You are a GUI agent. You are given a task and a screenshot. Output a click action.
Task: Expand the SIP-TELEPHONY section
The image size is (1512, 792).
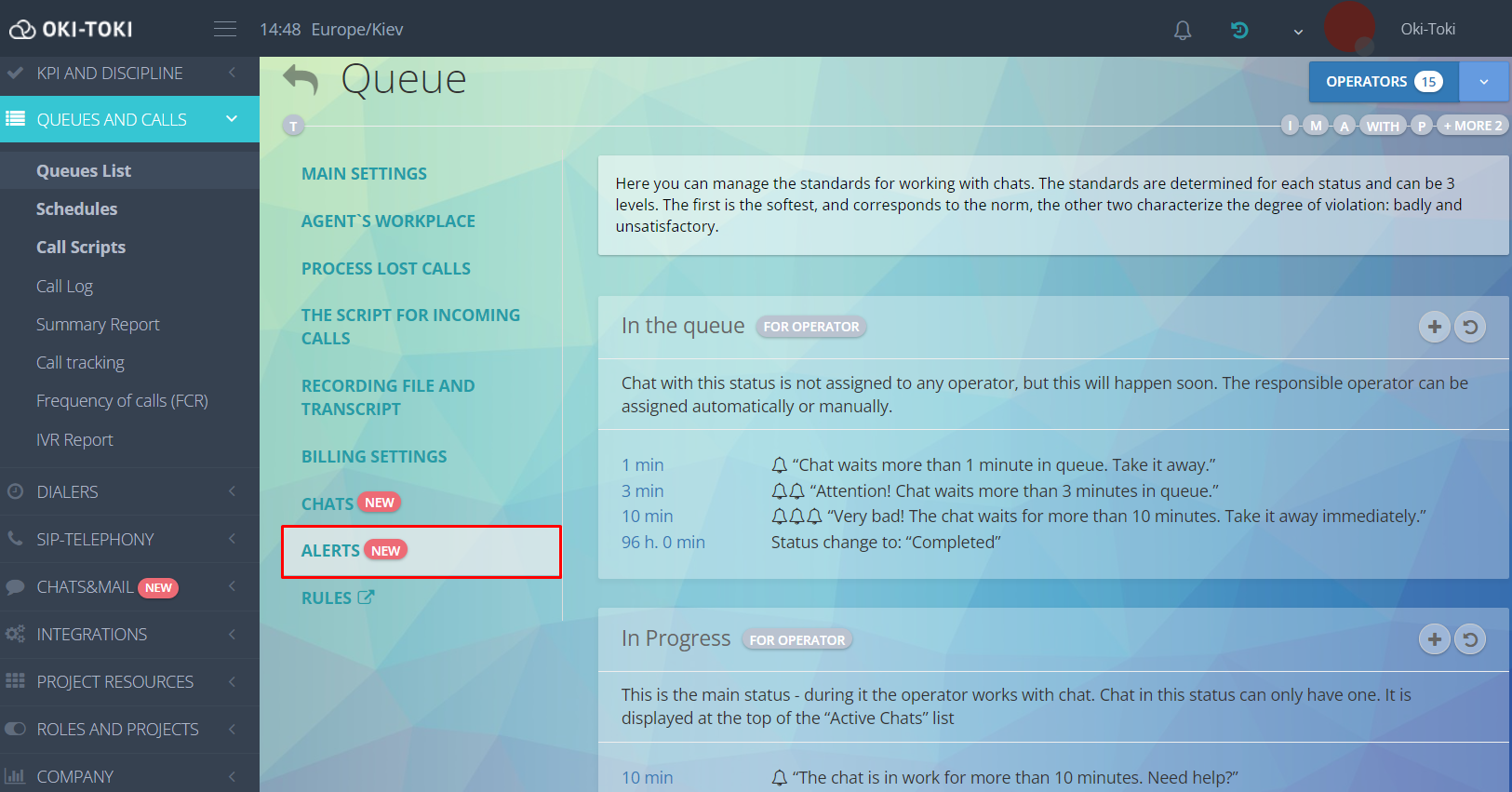129,539
